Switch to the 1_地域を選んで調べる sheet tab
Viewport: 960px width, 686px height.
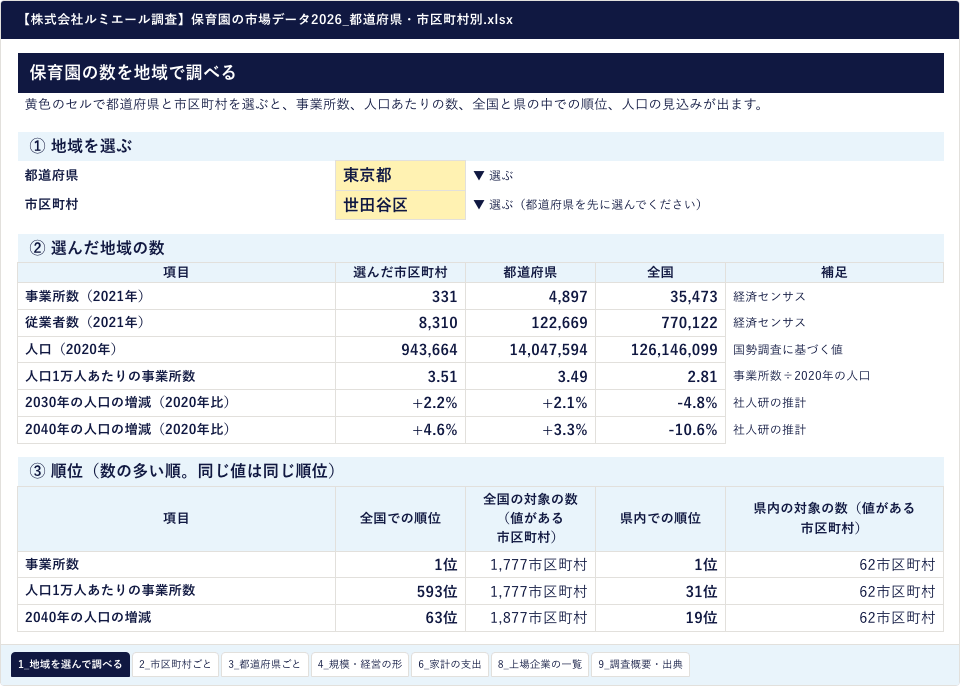click(70, 664)
